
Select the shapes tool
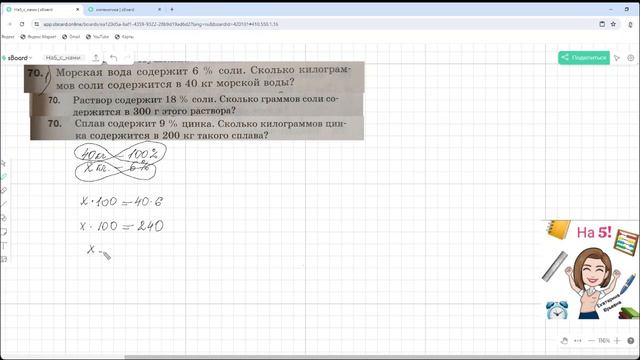tap(4, 218)
